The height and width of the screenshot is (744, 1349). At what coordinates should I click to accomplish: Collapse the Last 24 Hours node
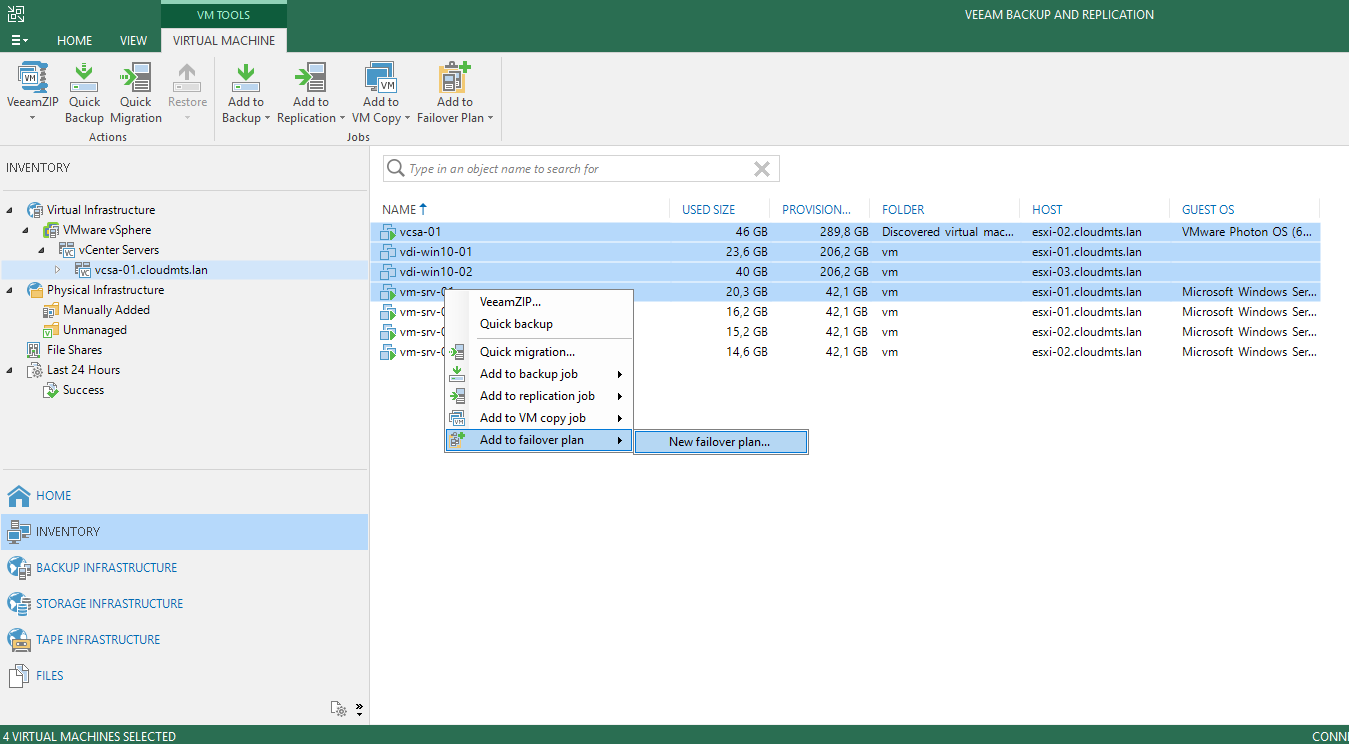click(10, 370)
